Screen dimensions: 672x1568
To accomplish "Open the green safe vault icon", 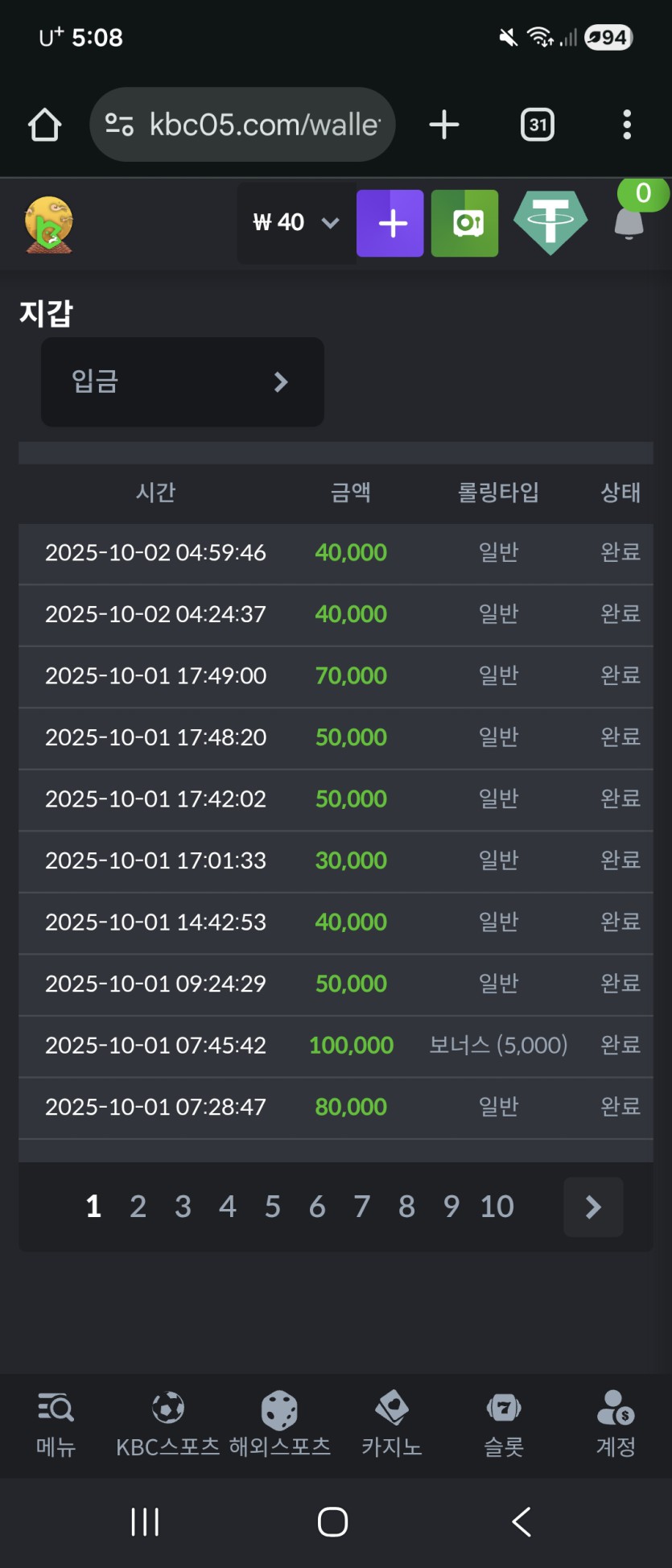I will click(464, 224).
